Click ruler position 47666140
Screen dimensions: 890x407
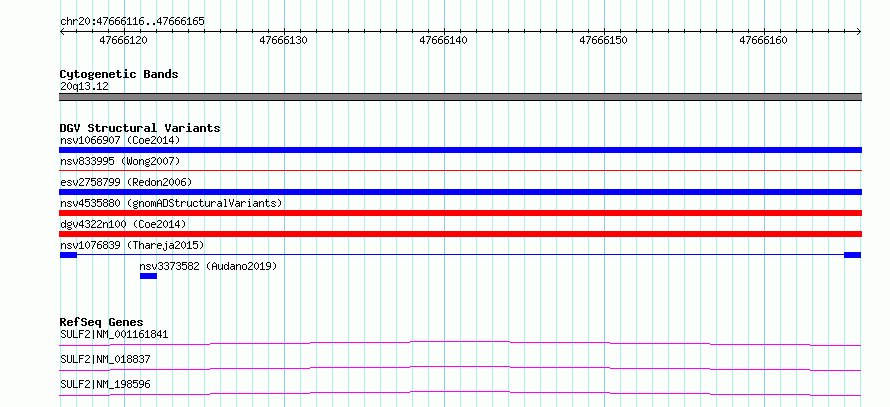click(x=443, y=40)
